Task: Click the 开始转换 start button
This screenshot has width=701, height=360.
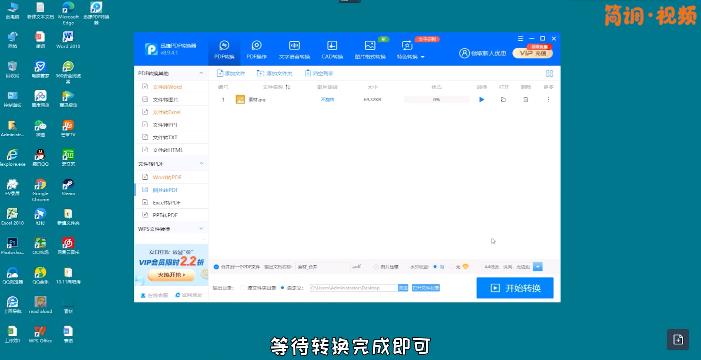Action: [515, 288]
